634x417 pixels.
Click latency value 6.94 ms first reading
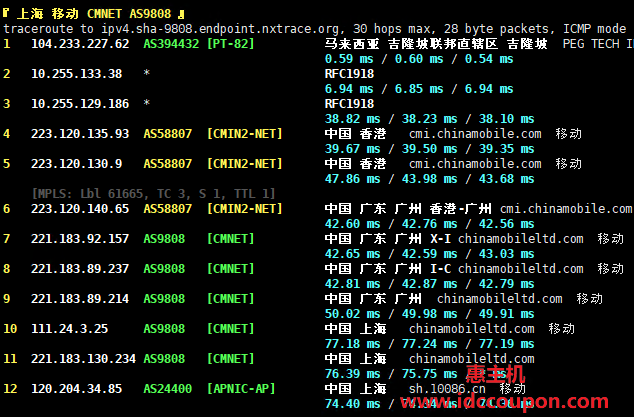(349, 89)
